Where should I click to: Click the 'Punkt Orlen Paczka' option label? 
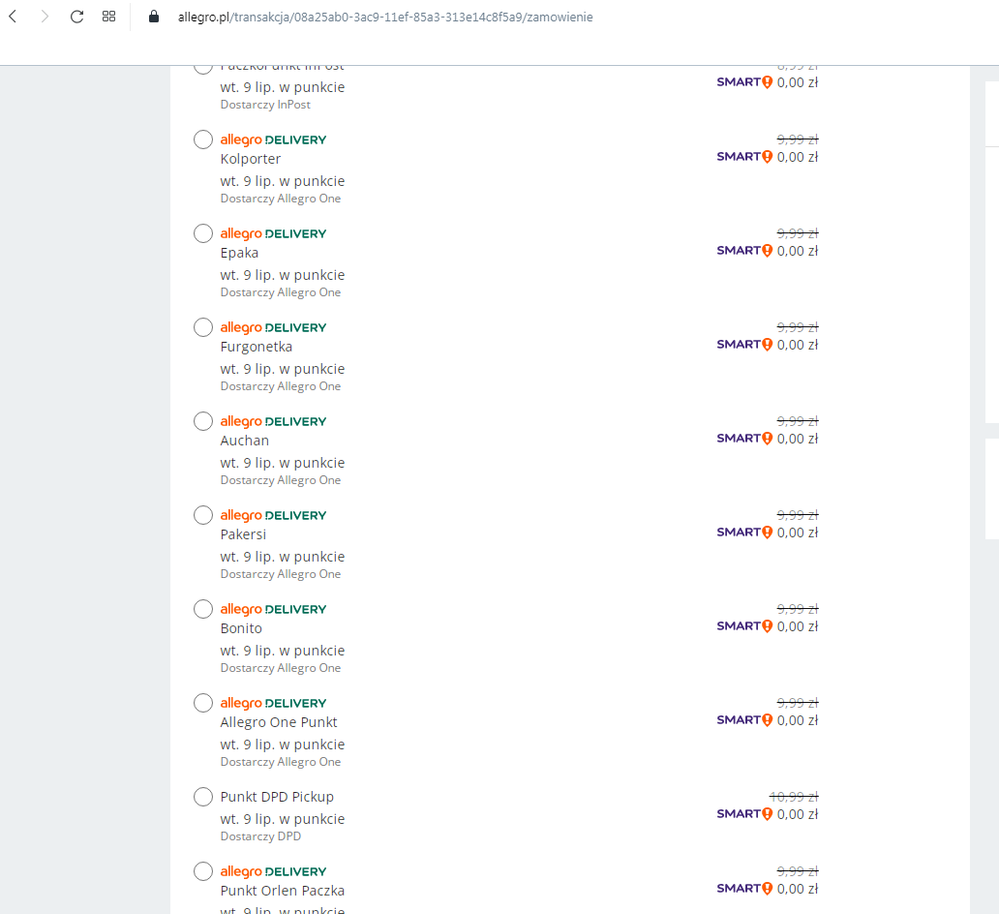[282, 891]
